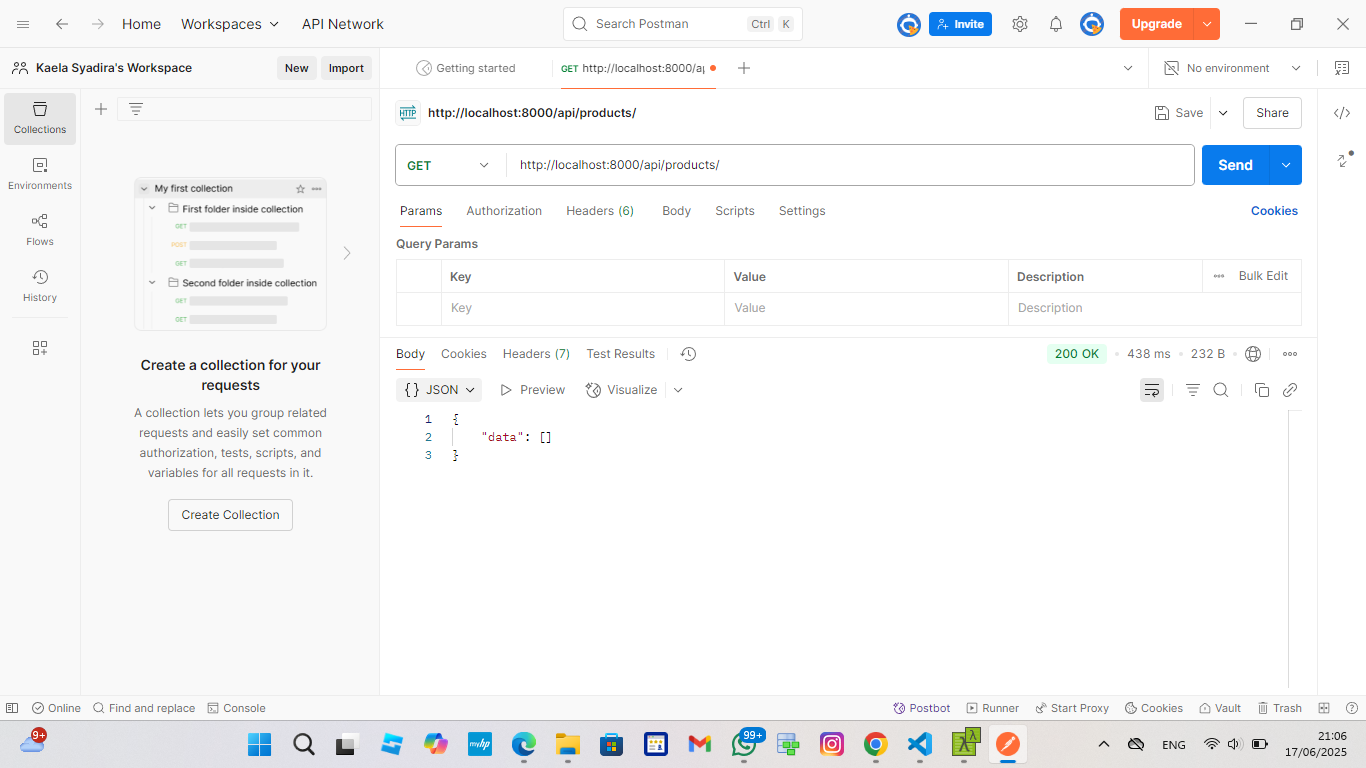1366x768 pixels.
Task: Copy the response body to clipboard
Action: [1261, 390]
